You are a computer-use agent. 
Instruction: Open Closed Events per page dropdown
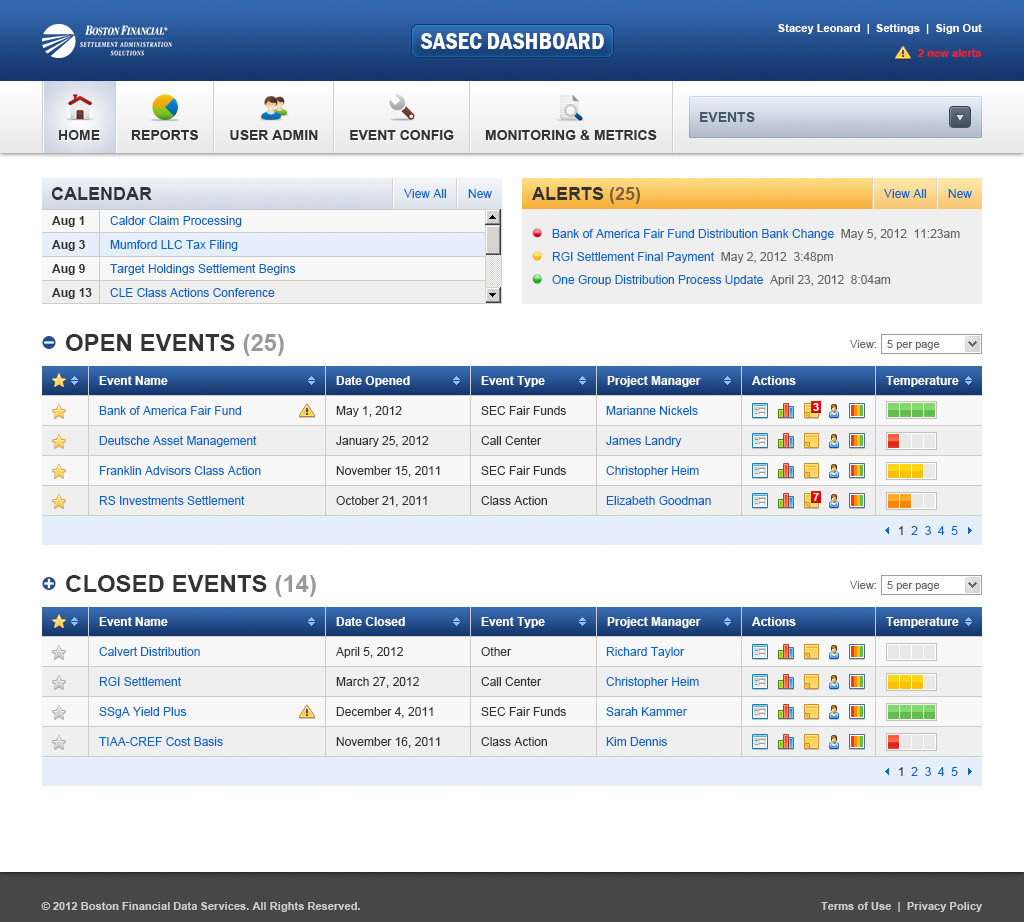(930, 585)
